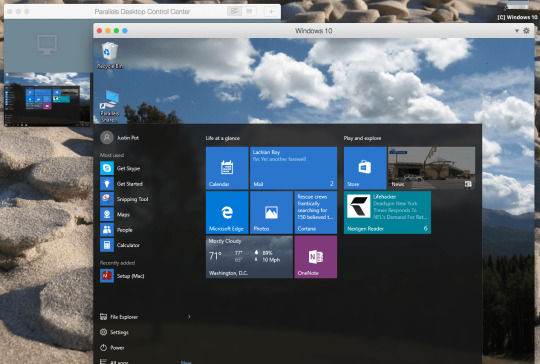Click the Justin Pot user avatar
The image size is (540, 364).
[107, 137]
